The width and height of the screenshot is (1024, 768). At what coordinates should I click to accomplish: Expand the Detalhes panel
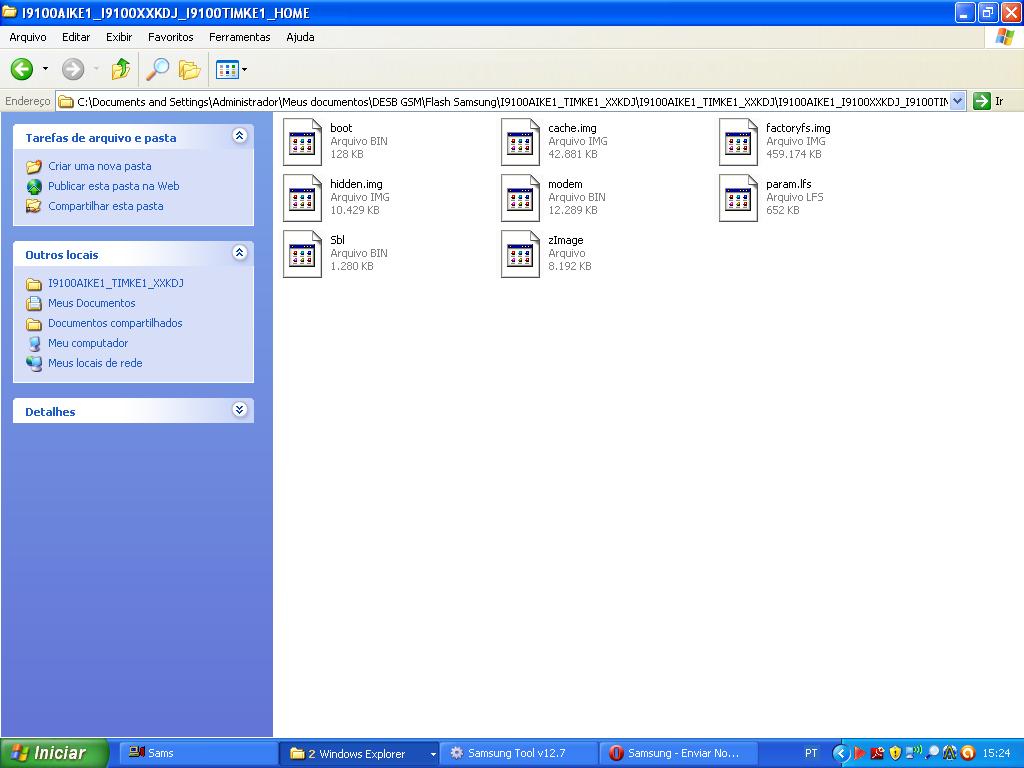239,409
